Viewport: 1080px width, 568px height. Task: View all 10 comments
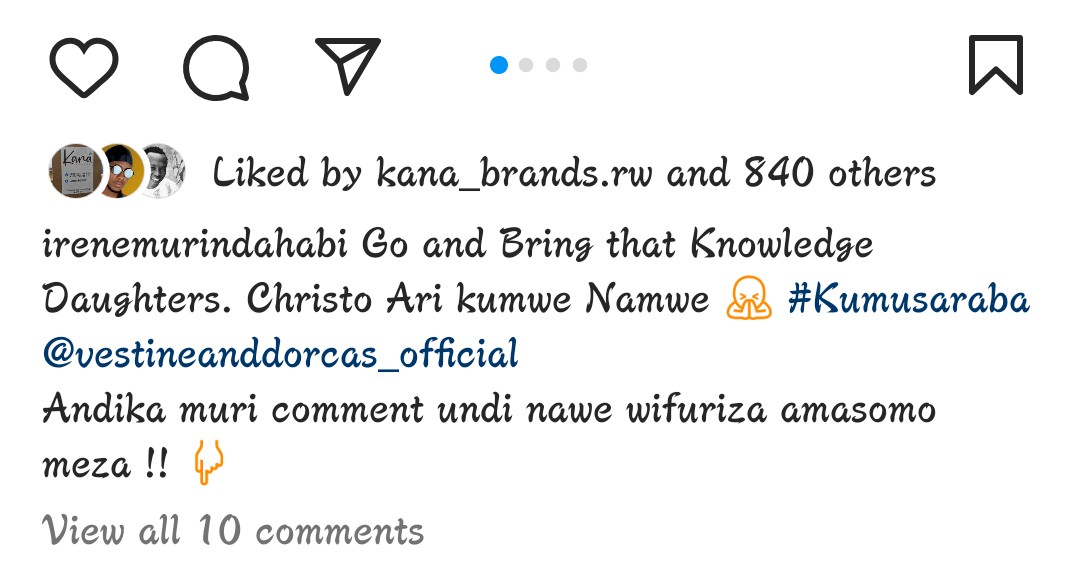(233, 530)
